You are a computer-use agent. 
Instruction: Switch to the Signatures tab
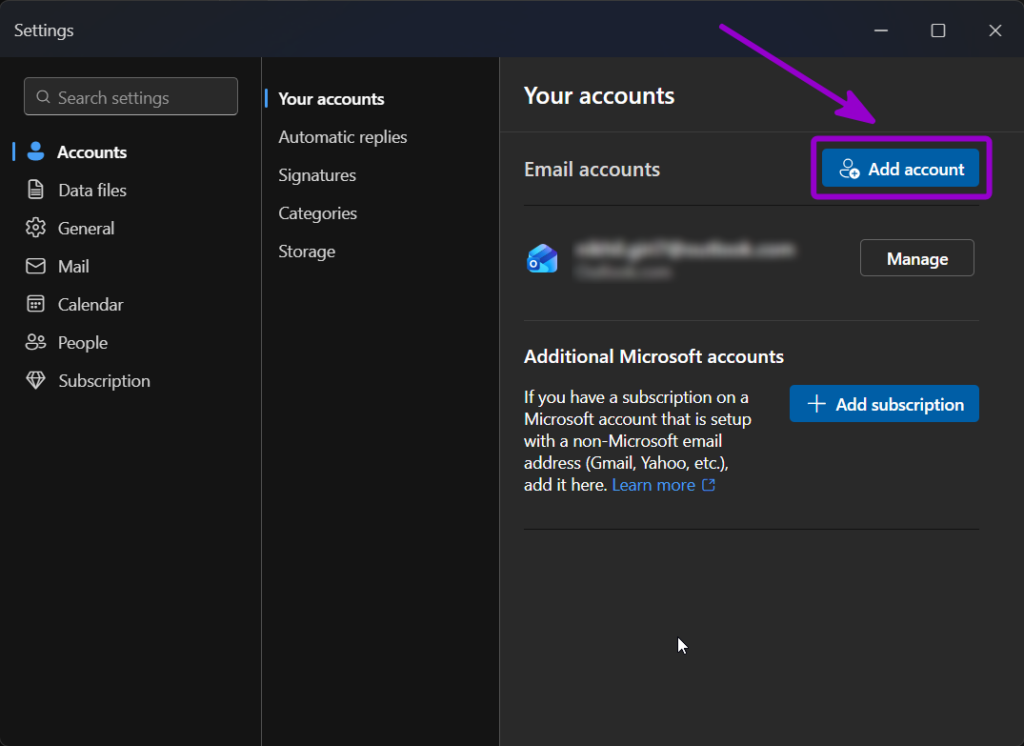tap(317, 175)
